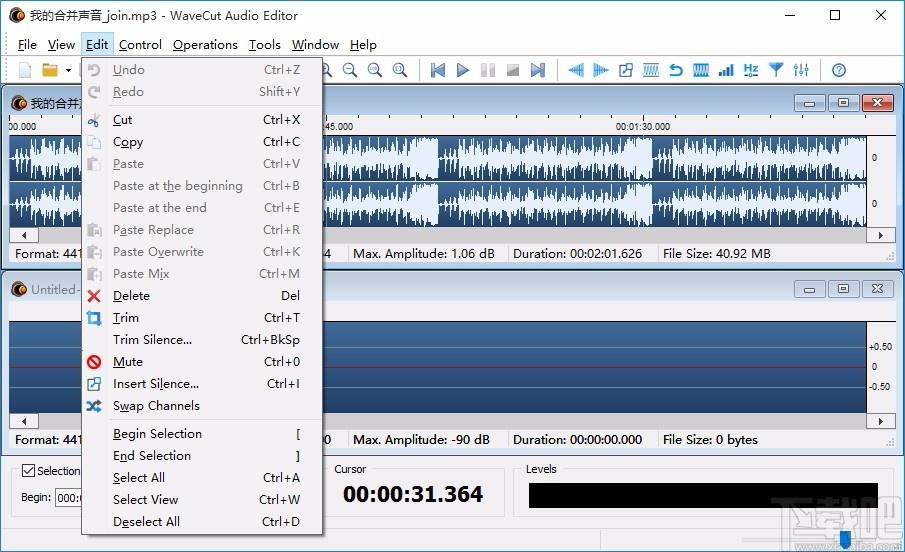Click left arrow of Untitled waveform scrollbar
This screenshot has width=905, height=552.
coord(24,422)
